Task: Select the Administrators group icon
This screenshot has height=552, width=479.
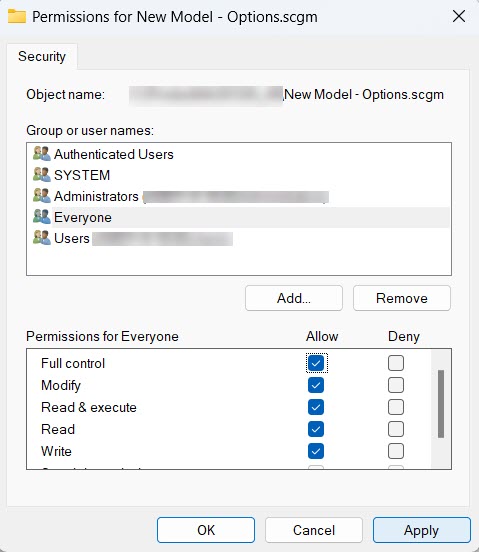Action: pyautogui.click(x=42, y=196)
